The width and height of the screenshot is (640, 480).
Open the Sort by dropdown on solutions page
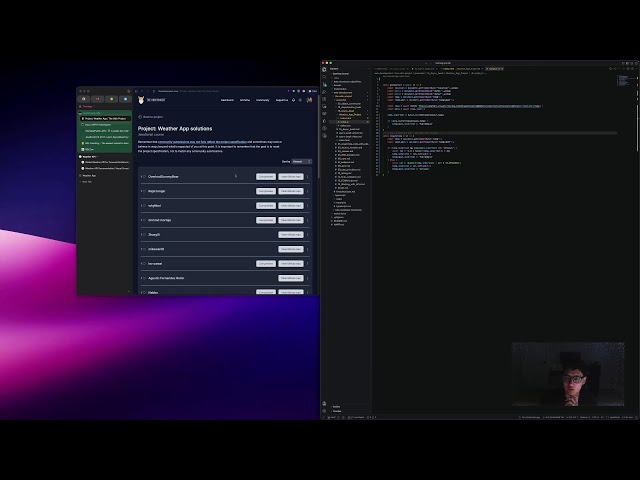[x=302, y=162]
